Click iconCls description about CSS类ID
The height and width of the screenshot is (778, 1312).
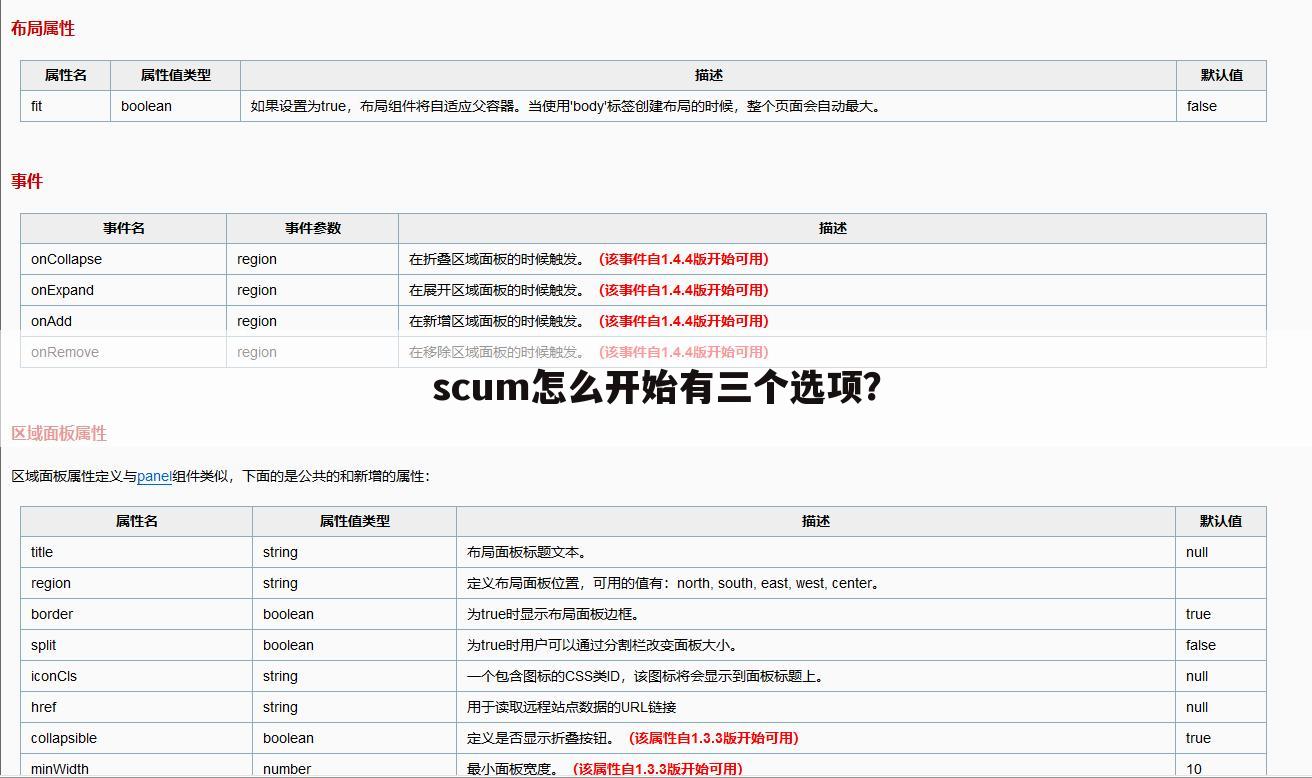coord(648,676)
